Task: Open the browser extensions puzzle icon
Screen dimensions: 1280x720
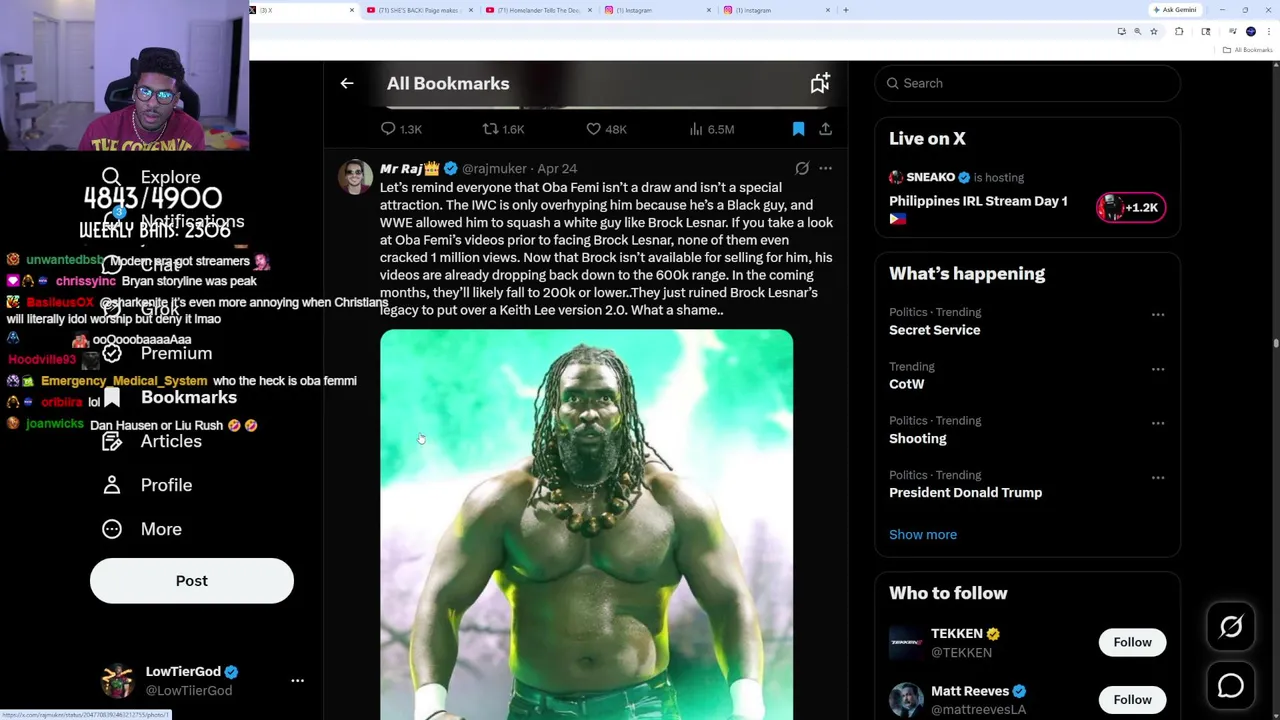Action: [1179, 32]
